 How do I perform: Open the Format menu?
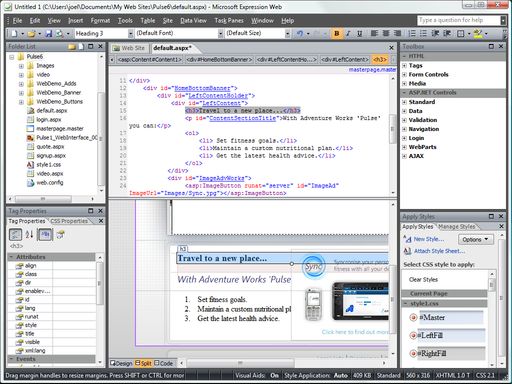[x=100, y=21]
